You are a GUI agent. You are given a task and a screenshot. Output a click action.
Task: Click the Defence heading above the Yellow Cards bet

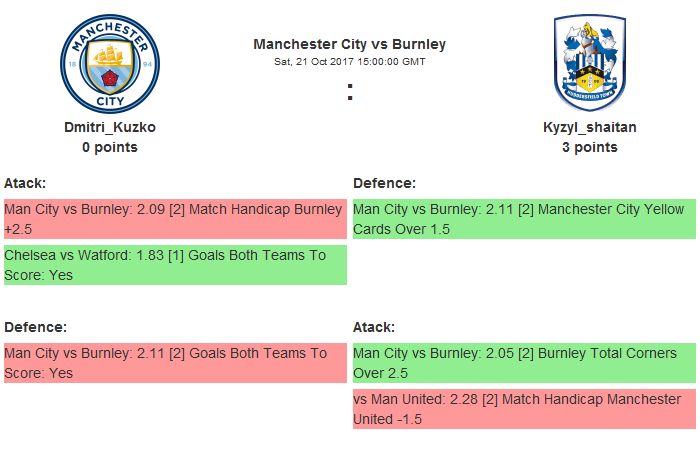pos(384,183)
